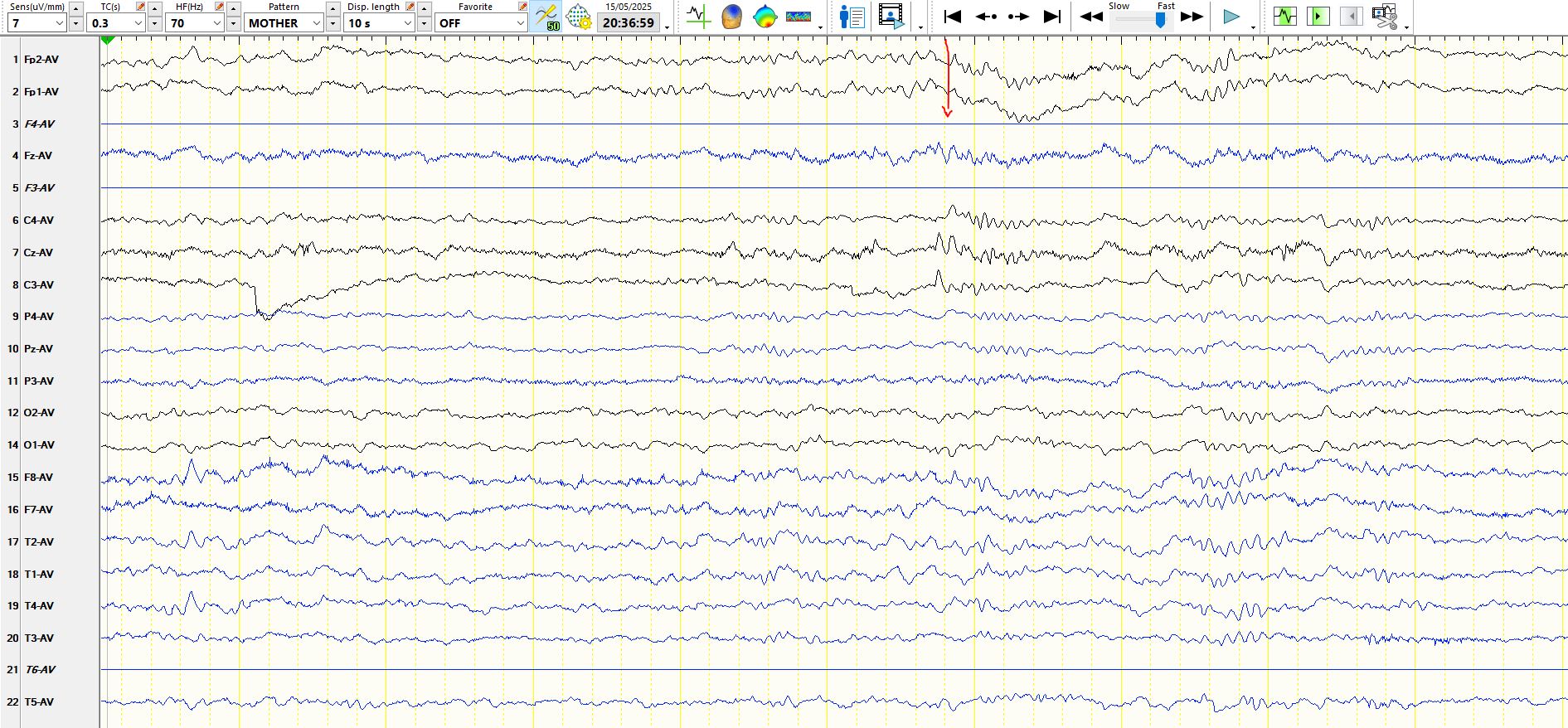The image size is (1568, 728).
Task: Click the Disp. length down arrow
Action: (x=425, y=23)
